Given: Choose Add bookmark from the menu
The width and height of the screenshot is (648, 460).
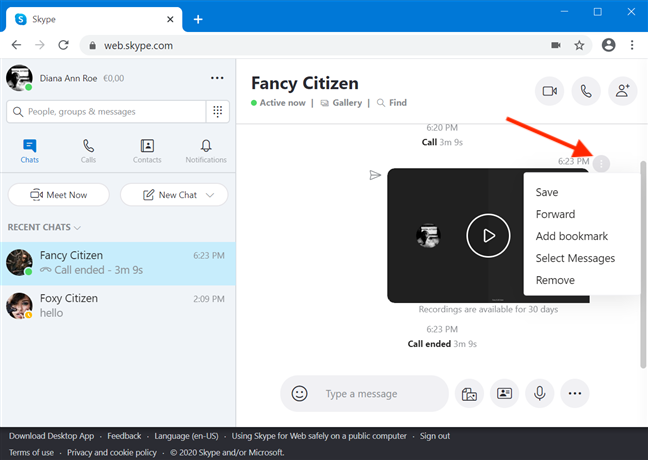Looking at the screenshot, I should click(x=572, y=236).
